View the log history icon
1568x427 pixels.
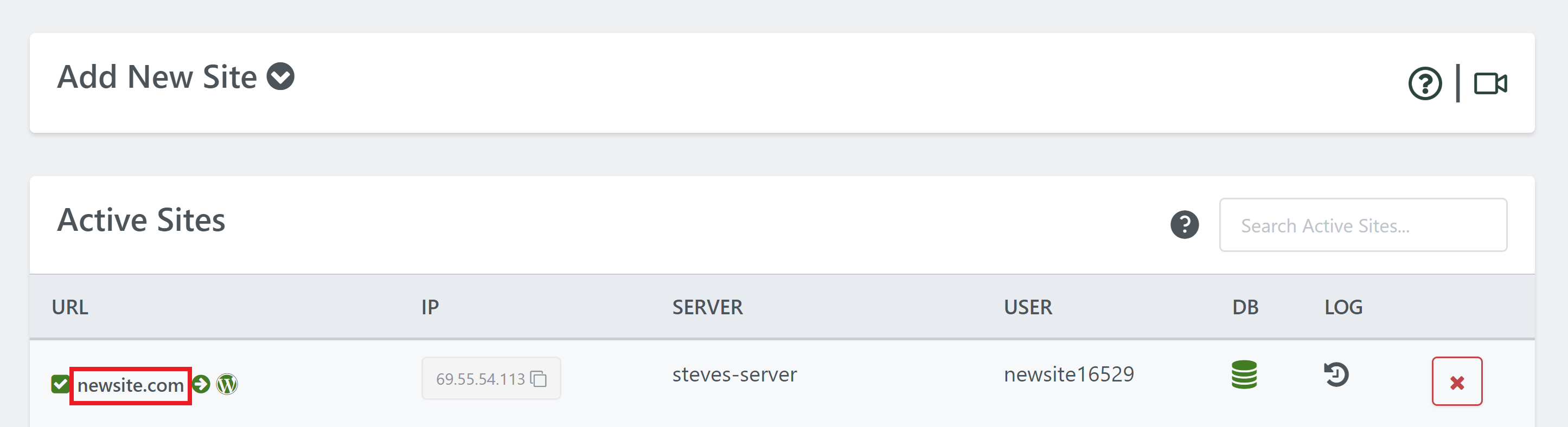(1336, 374)
